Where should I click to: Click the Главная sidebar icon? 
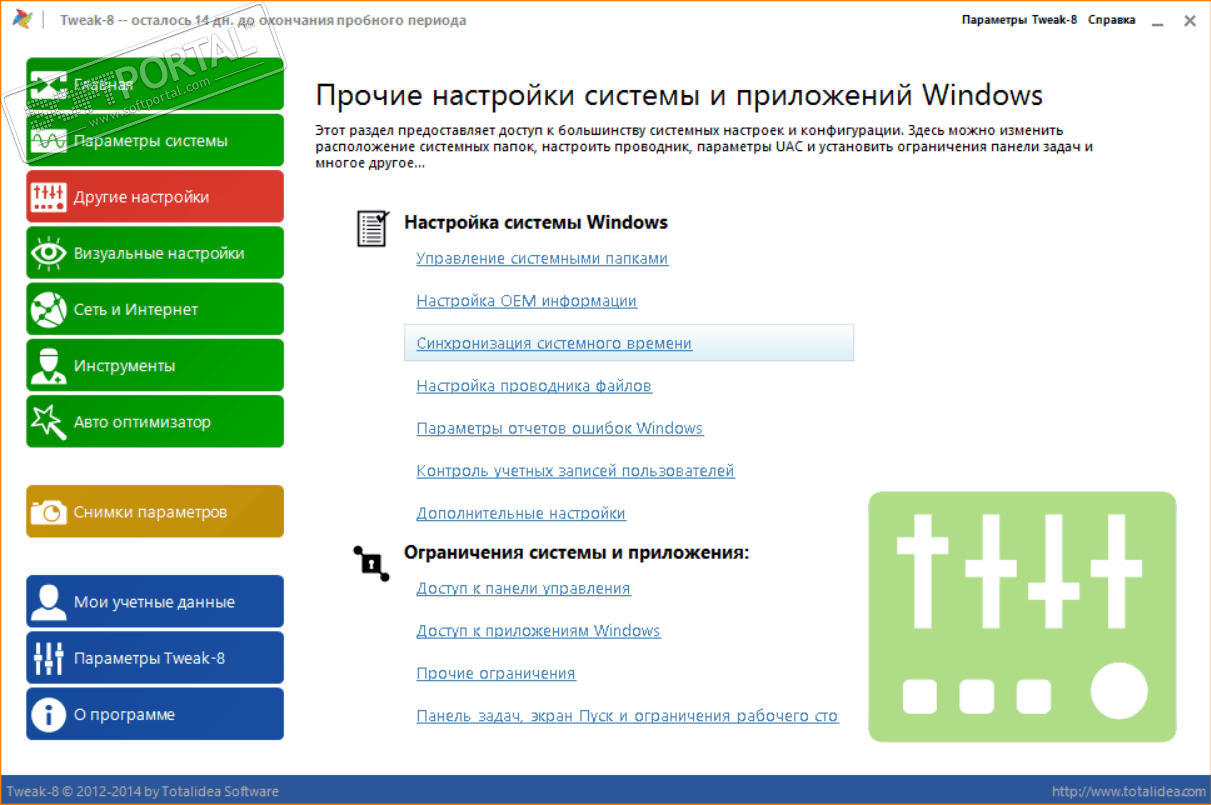(48, 85)
